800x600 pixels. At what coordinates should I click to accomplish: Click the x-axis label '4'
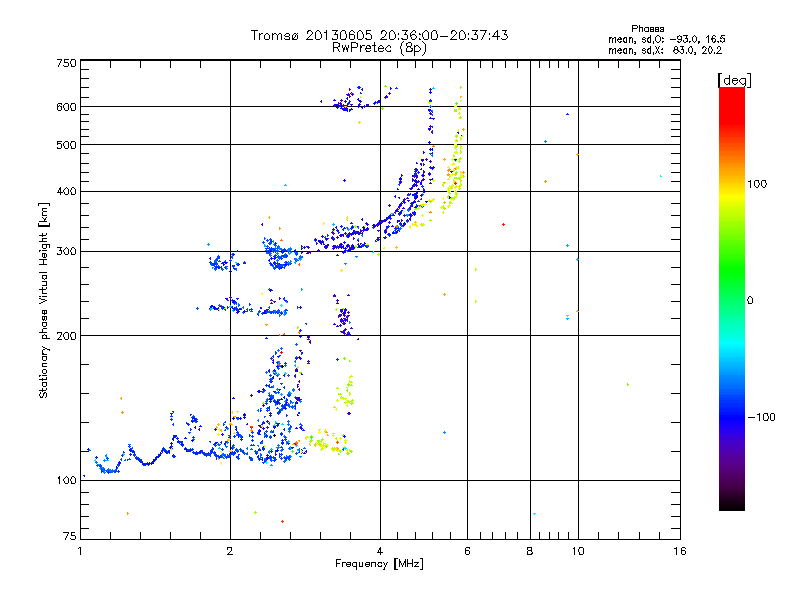380,551
